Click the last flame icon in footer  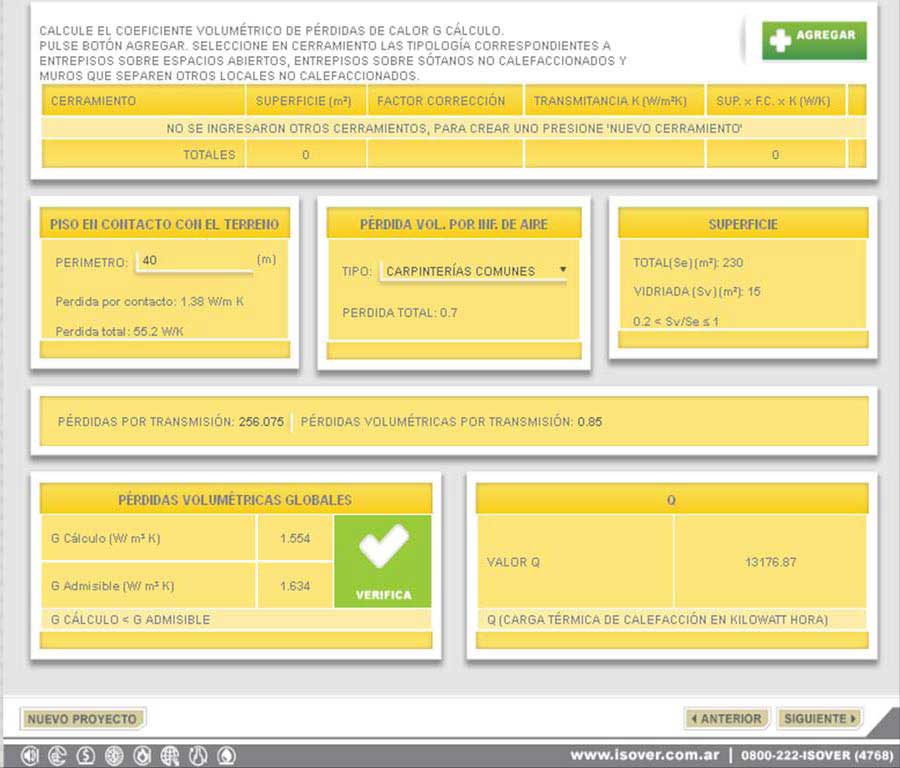[x=227, y=756]
